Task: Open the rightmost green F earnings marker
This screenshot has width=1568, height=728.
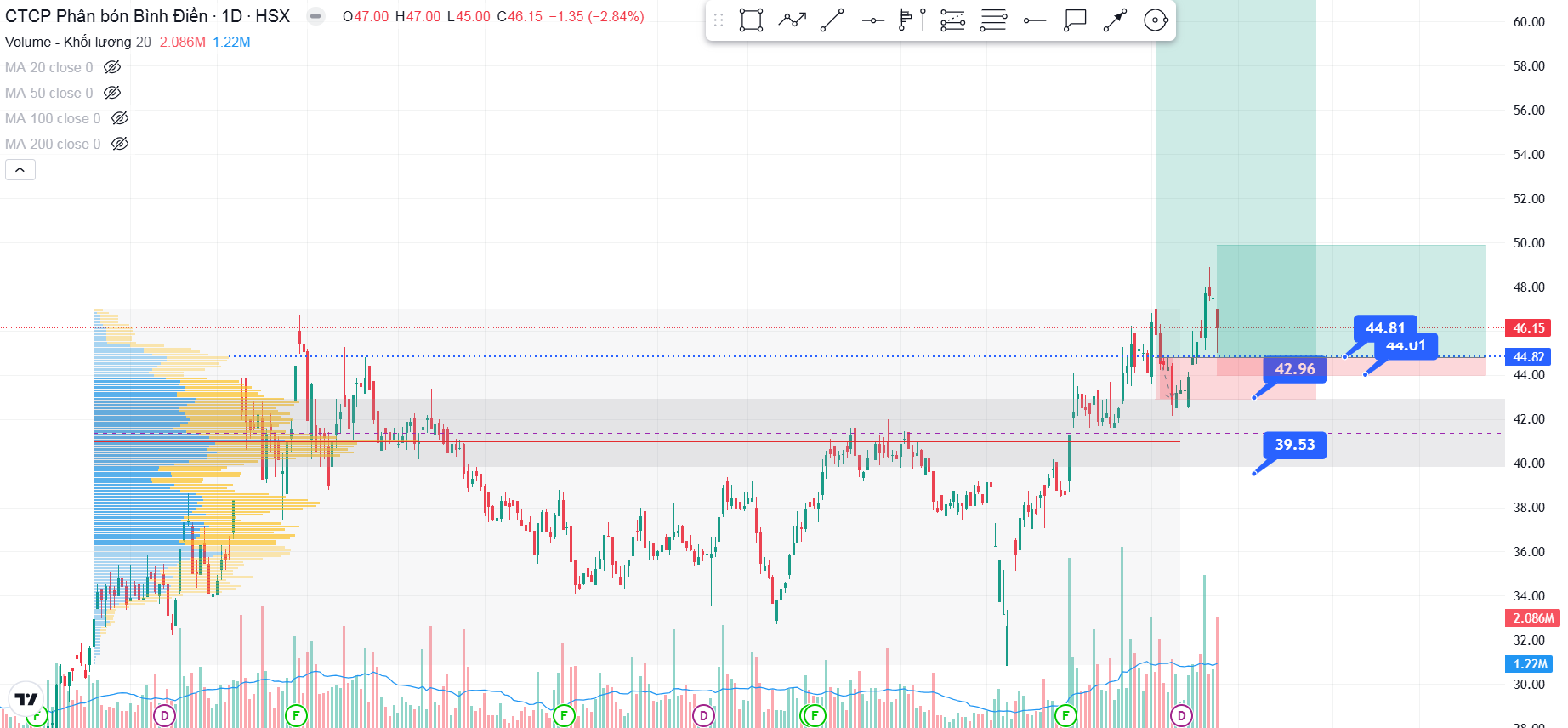Action: pyautogui.click(x=1065, y=716)
